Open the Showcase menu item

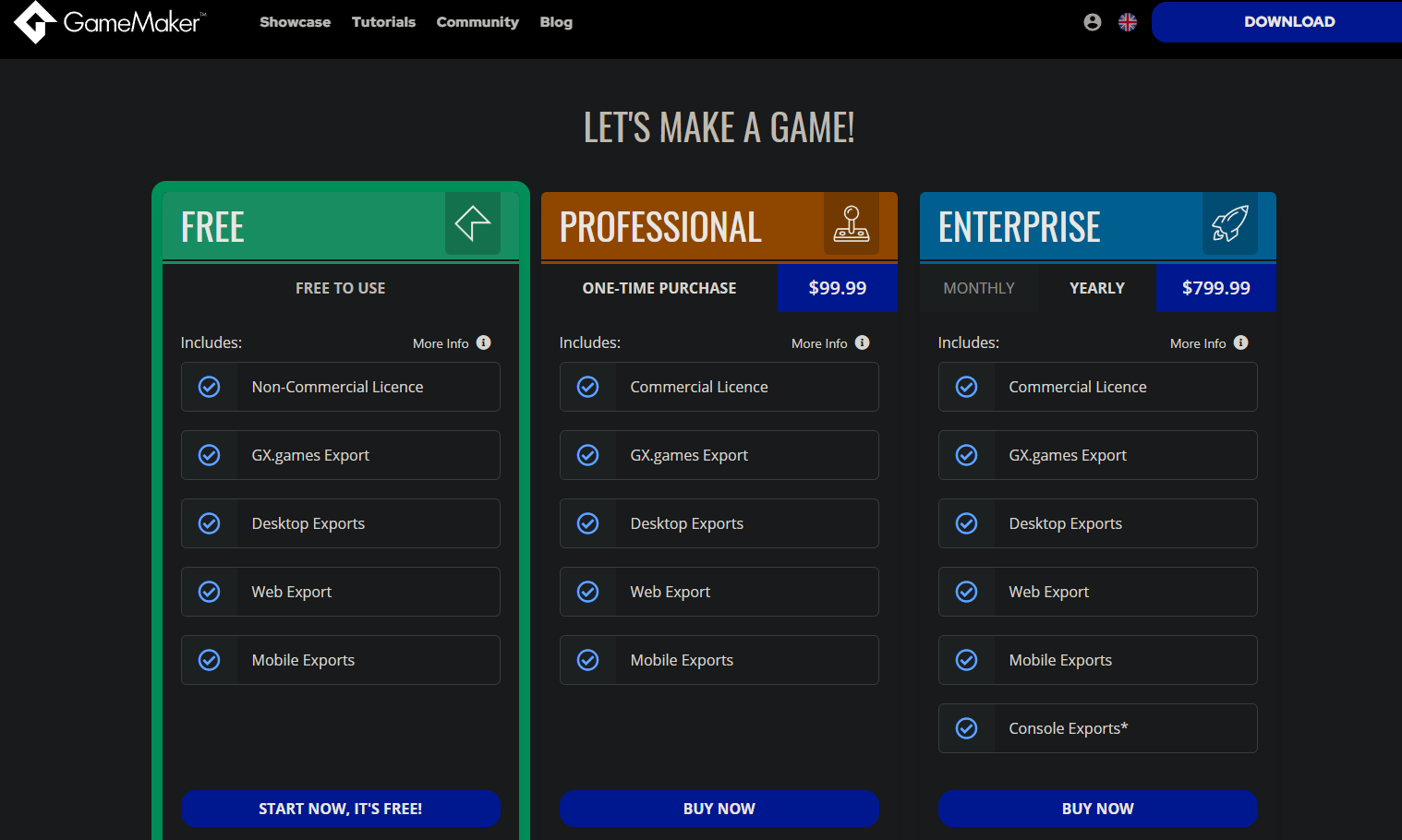pos(295,22)
